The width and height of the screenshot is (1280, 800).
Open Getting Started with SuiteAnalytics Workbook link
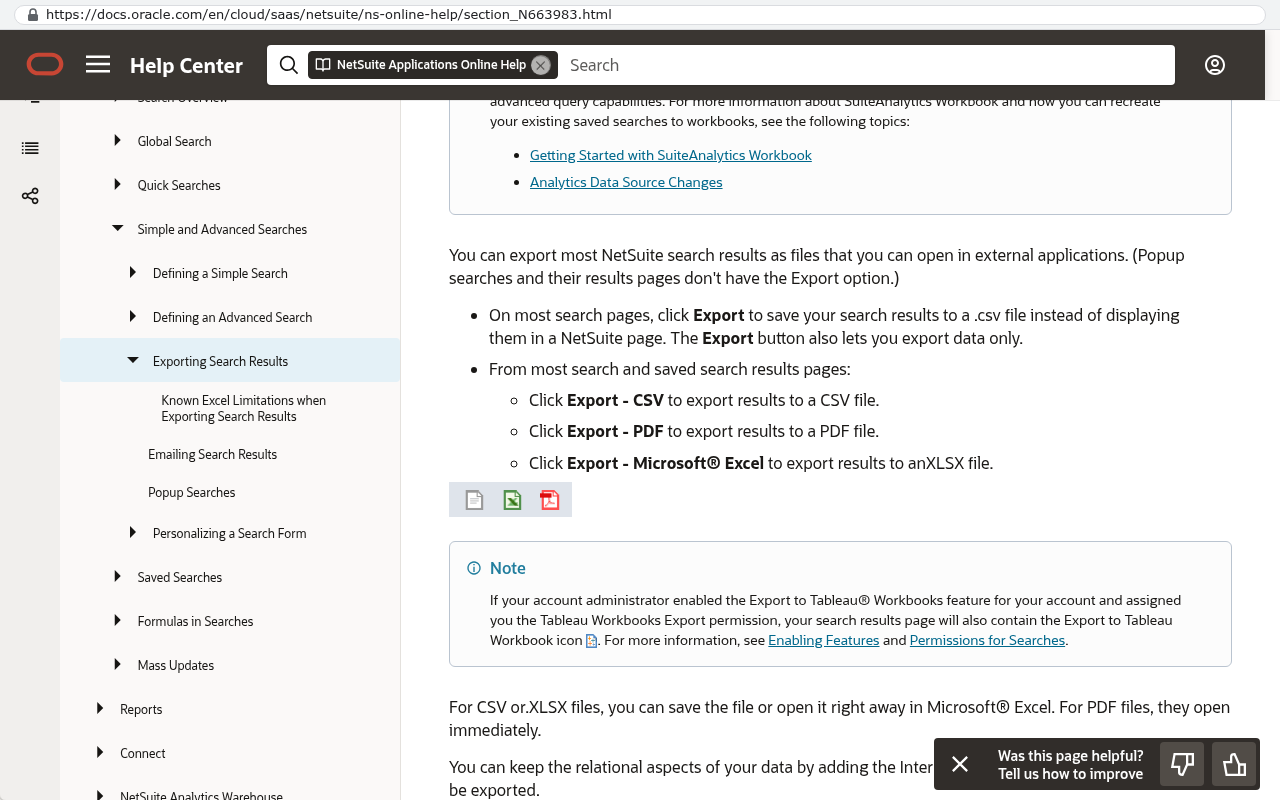[x=670, y=155]
